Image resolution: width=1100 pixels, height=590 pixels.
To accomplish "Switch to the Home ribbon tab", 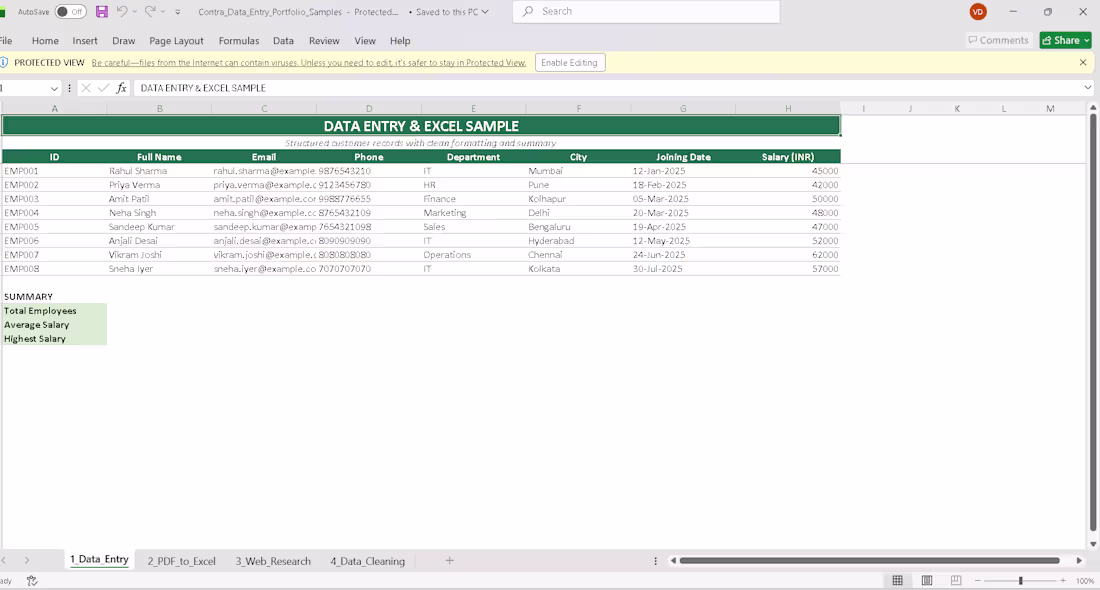I will click(45, 41).
